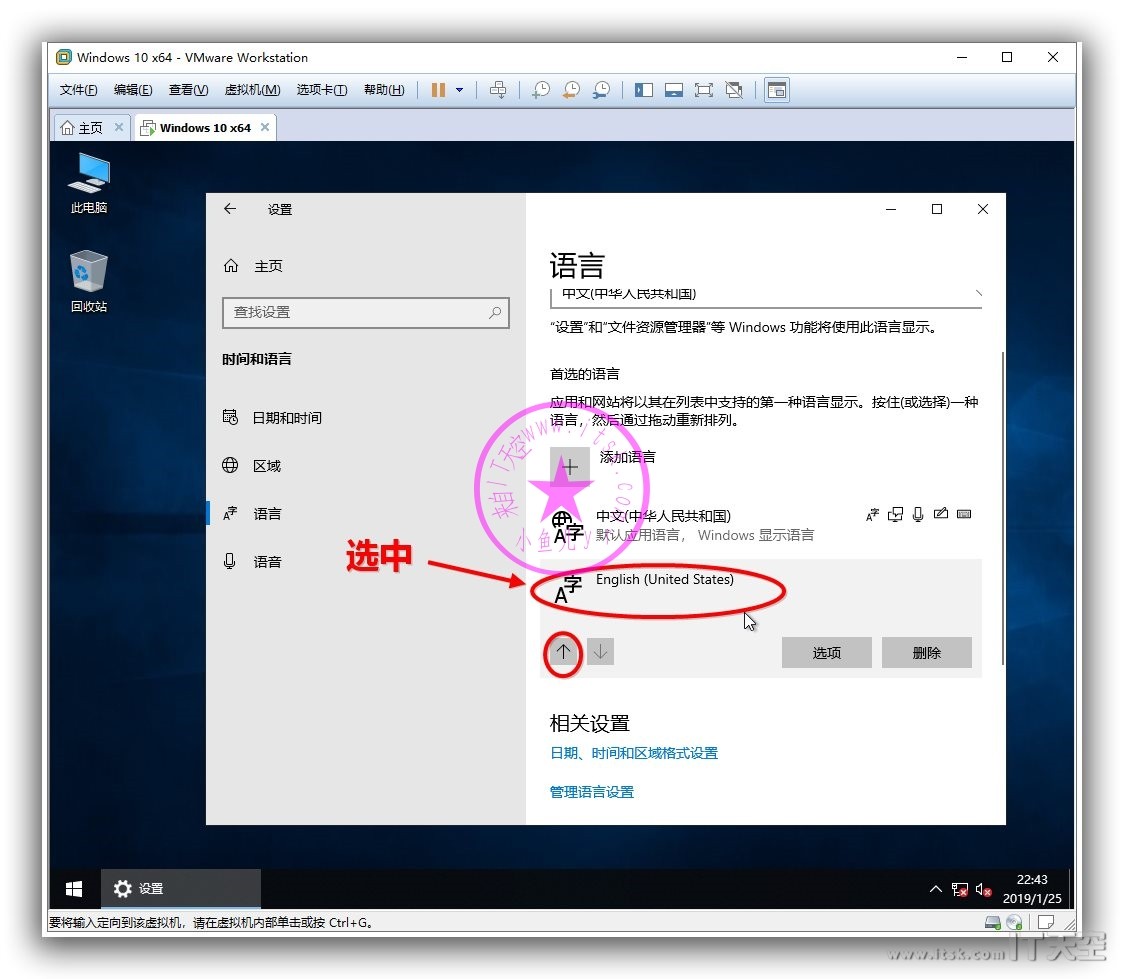Click the console view toolbar icon
The width and height of the screenshot is (1124, 979).
pos(777,90)
